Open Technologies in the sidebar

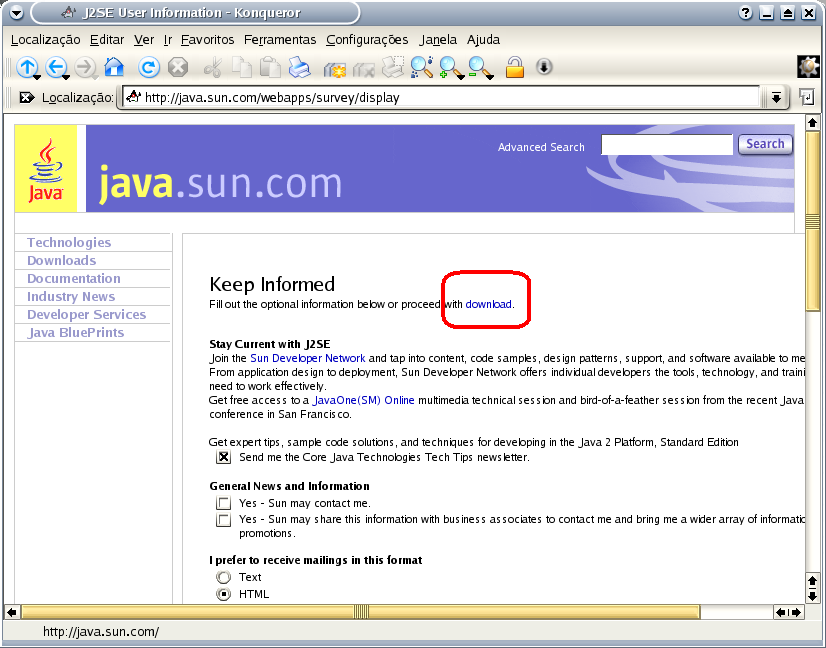(69, 242)
